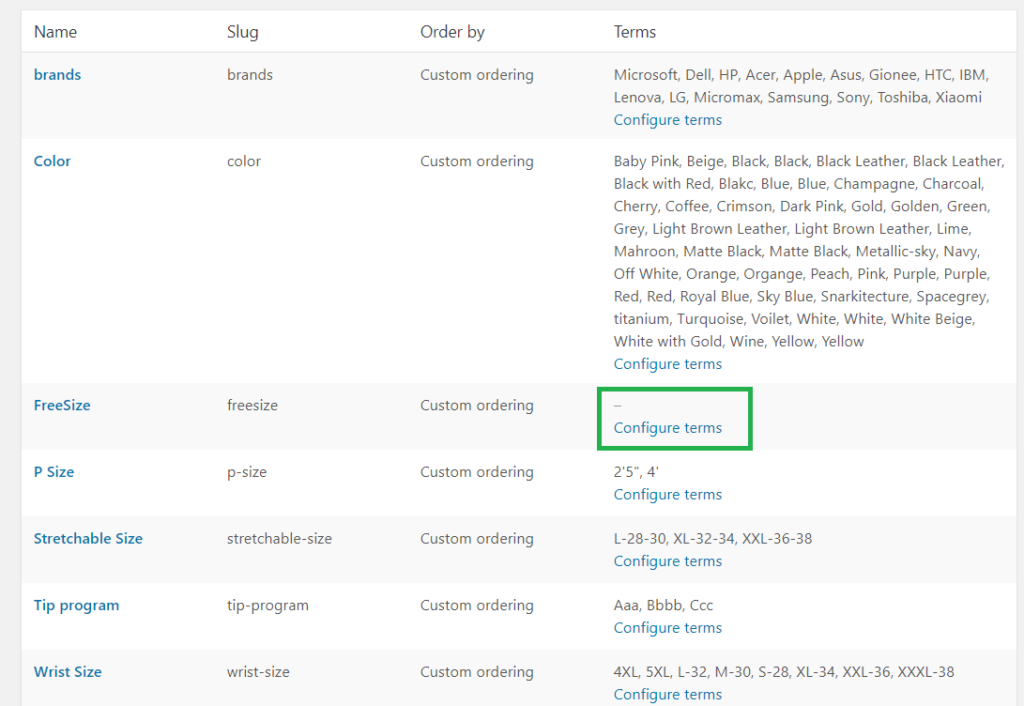
Task: Select the slug text 'freesize'
Action: (252, 406)
